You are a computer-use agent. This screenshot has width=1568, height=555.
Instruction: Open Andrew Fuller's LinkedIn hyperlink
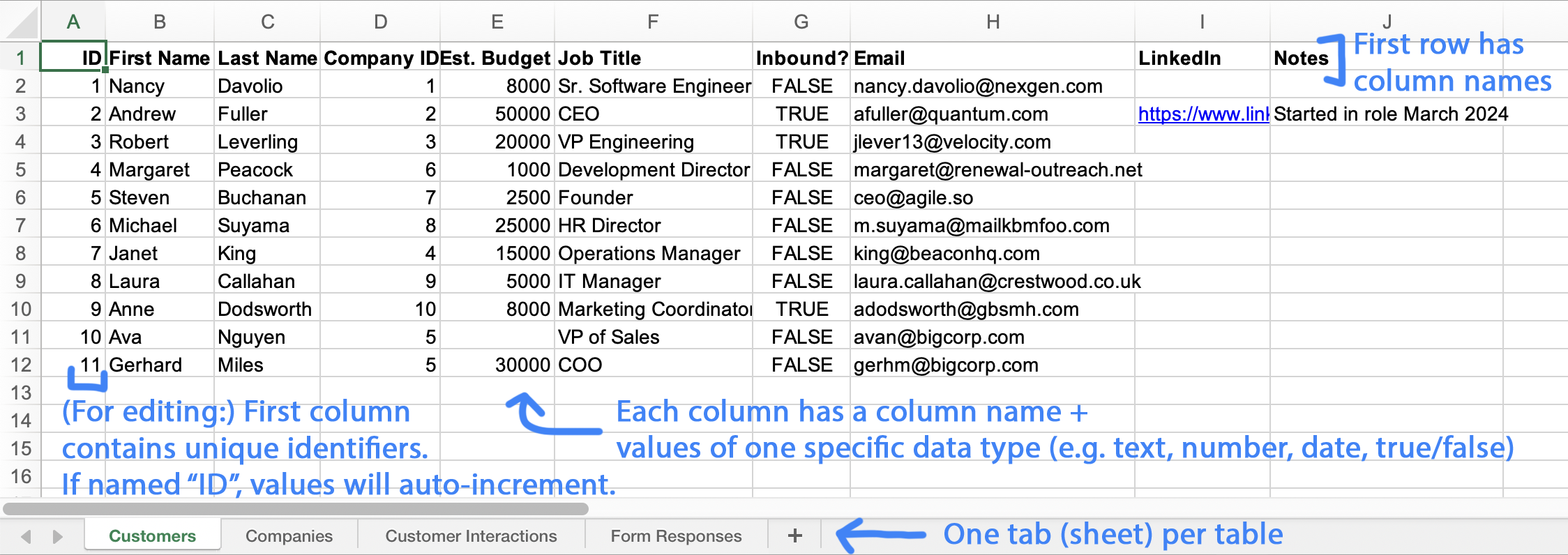coord(1203,113)
